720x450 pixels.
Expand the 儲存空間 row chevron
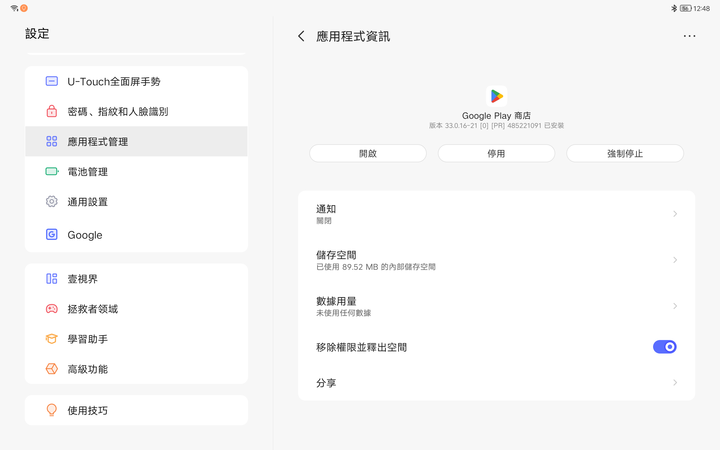(675, 260)
